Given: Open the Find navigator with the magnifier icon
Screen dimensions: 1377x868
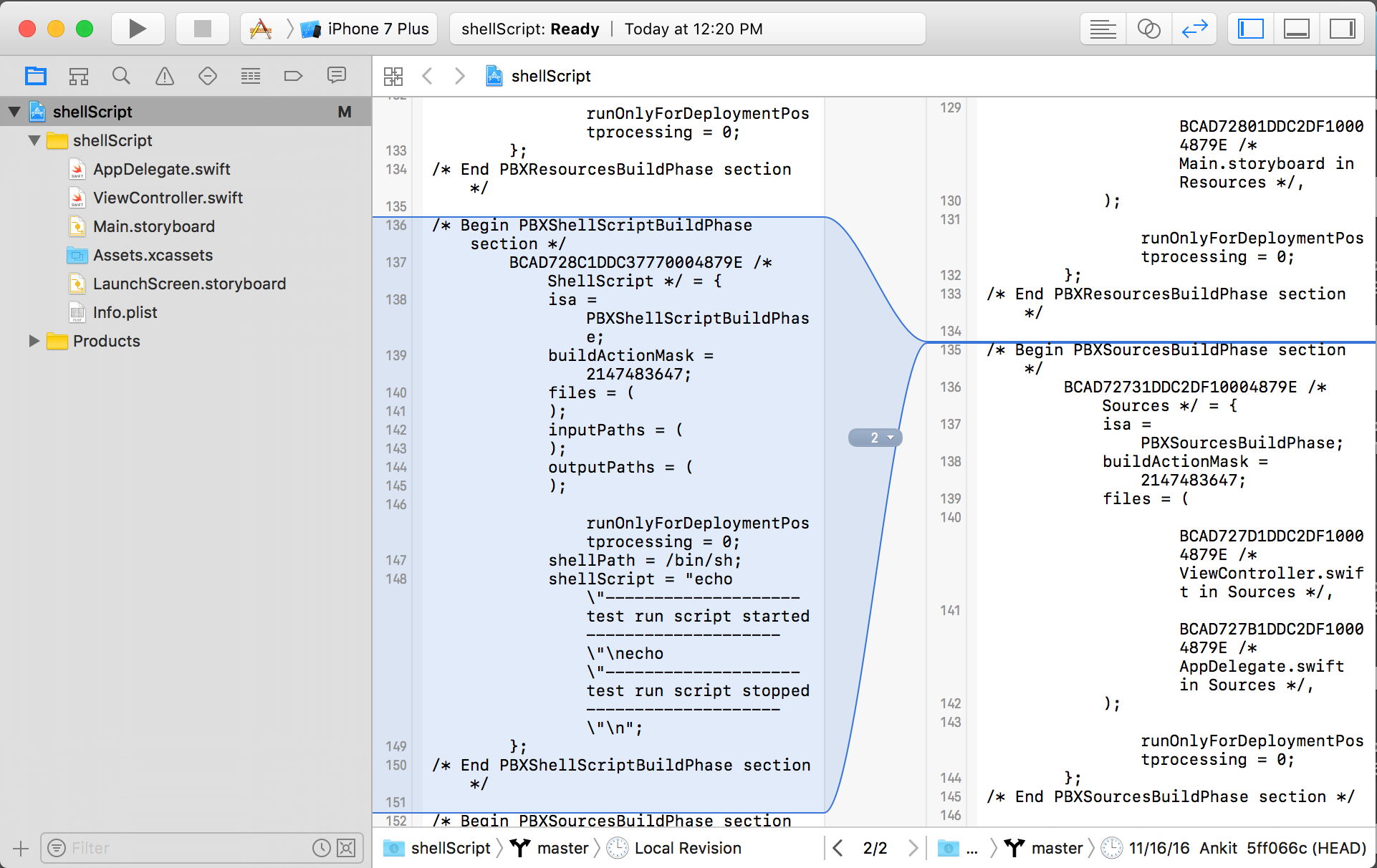Looking at the screenshot, I should pos(122,75).
